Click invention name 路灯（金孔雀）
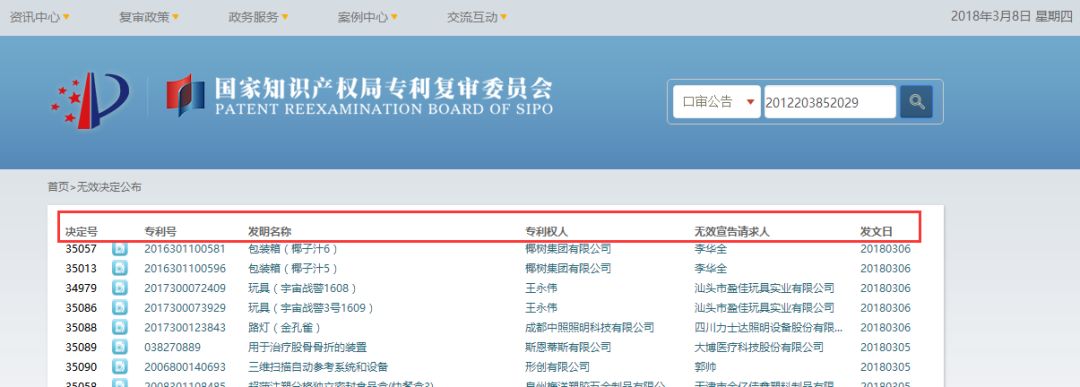The height and width of the screenshot is (387, 1080). click(284, 328)
